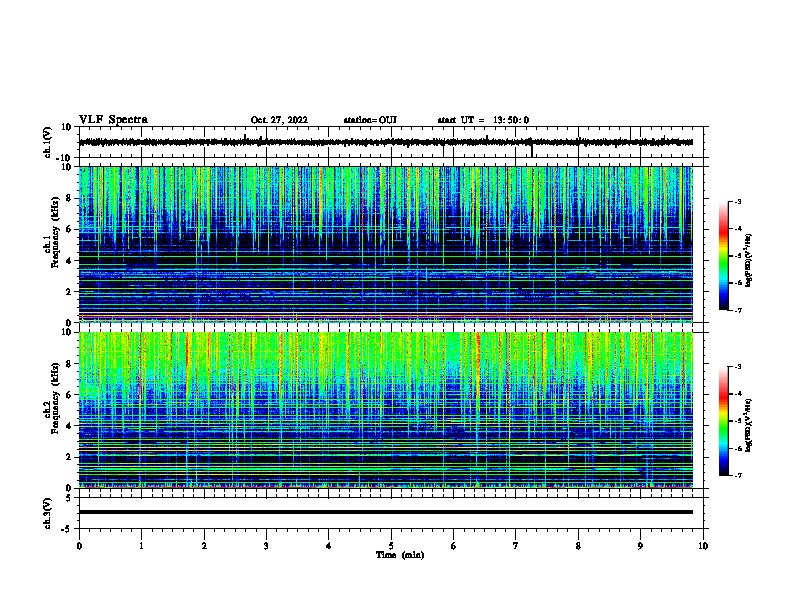Click time axis tick label "7"
The height and width of the screenshot is (612, 792).
point(516,546)
